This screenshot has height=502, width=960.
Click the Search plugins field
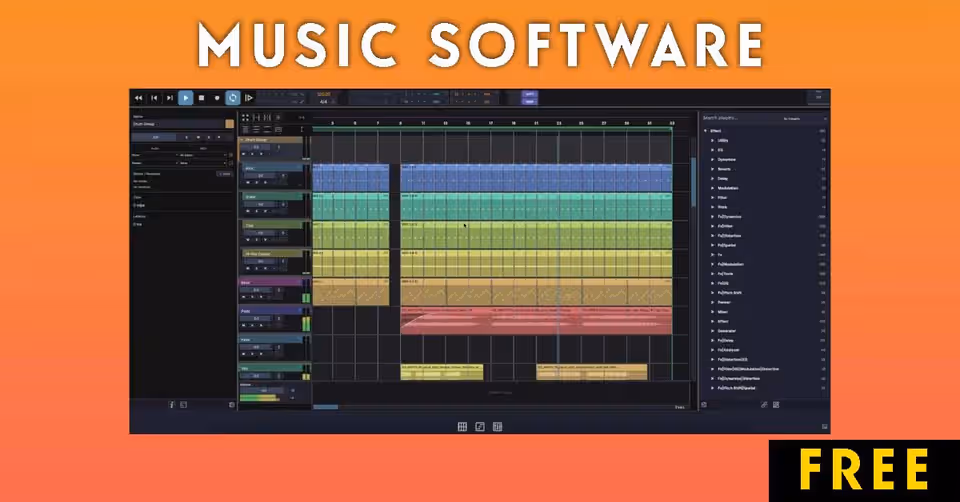(x=740, y=118)
